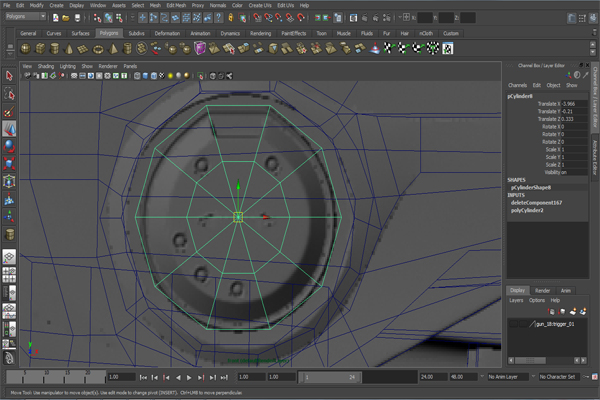Click the playback end time field 24.00
This screenshot has height=400, width=600.
(x=434, y=377)
